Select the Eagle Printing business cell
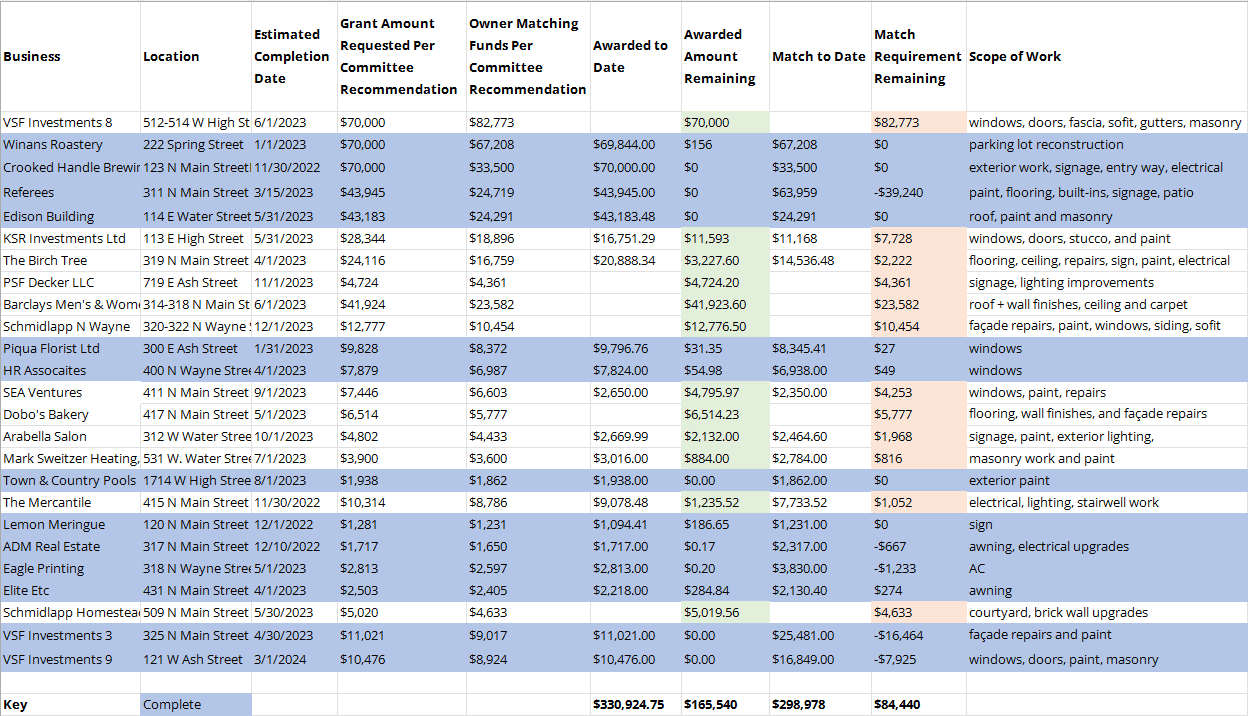Image resolution: width=1248 pixels, height=716 pixels. coord(44,569)
